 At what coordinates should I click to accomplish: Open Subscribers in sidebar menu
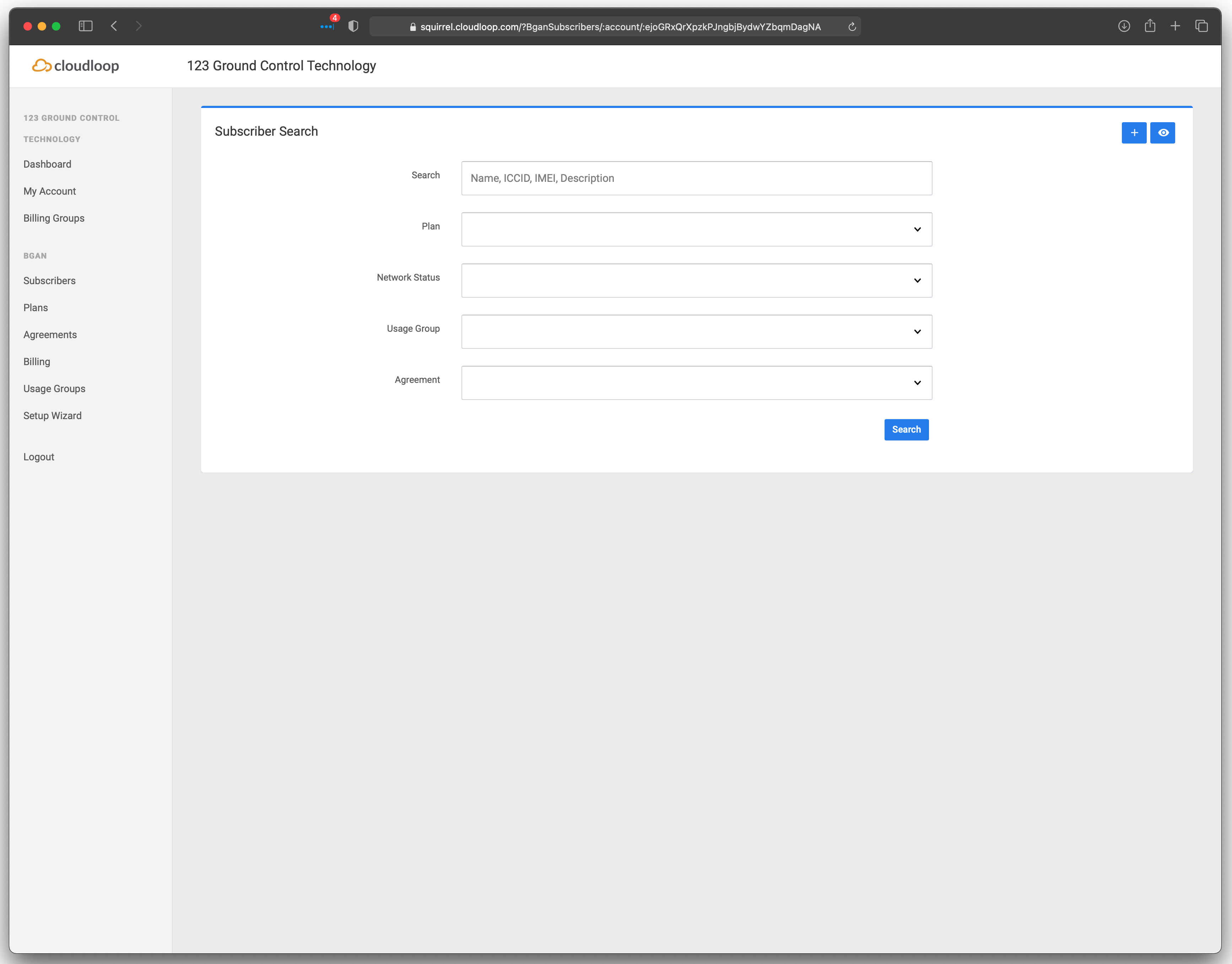click(x=49, y=281)
